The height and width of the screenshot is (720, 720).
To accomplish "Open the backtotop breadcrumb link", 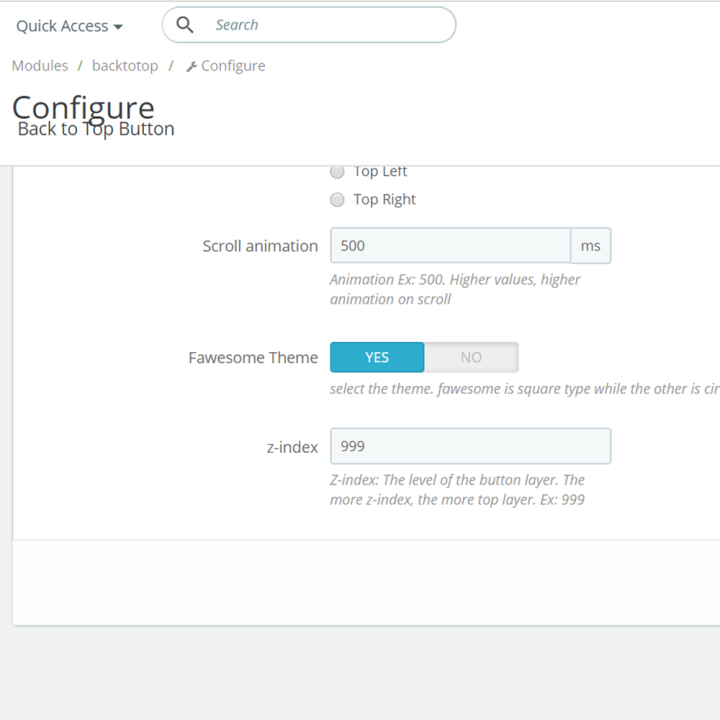I will coord(125,66).
